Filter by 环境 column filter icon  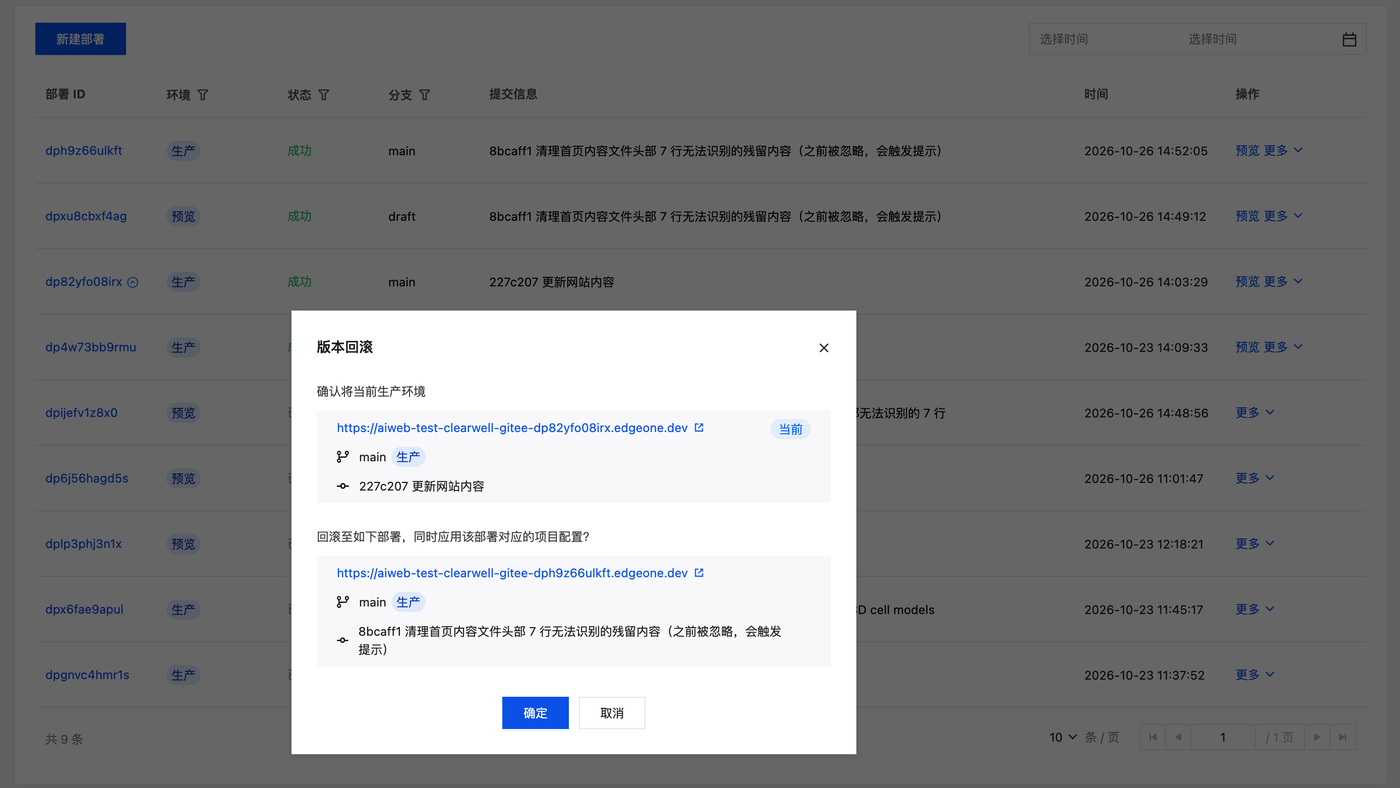coord(203,95)
